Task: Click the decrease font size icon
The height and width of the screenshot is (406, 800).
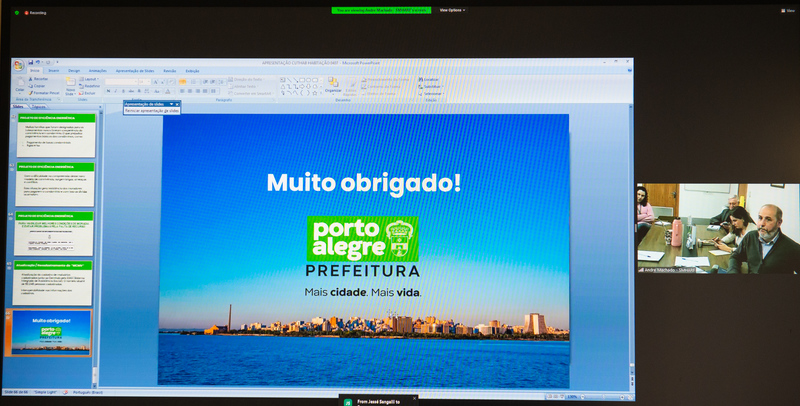Action: (163, 82)
